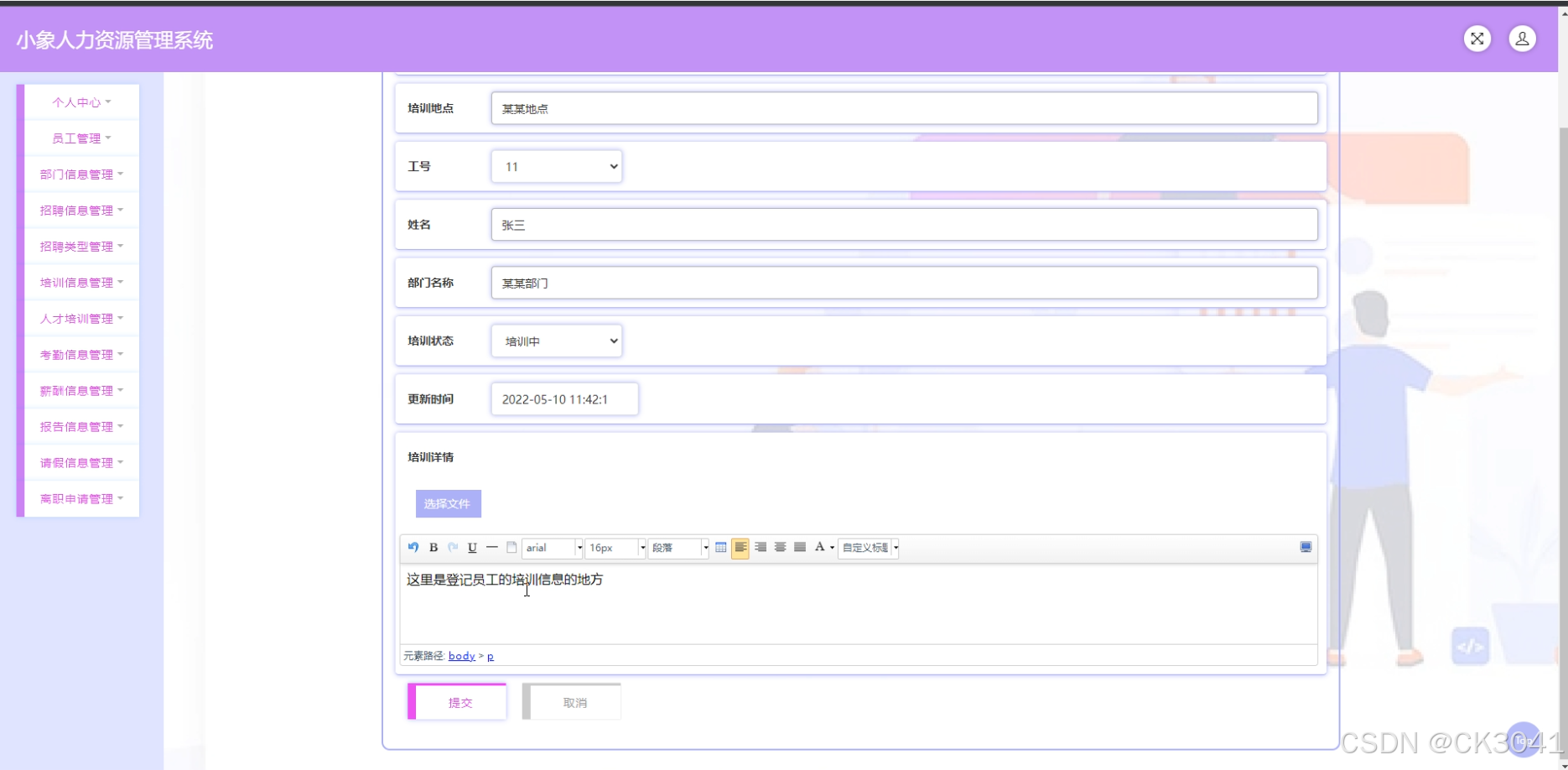The width and height of the screenshot is (1568, 770).
Task: Click inside the rich text editor content
Action: (859, 604)
